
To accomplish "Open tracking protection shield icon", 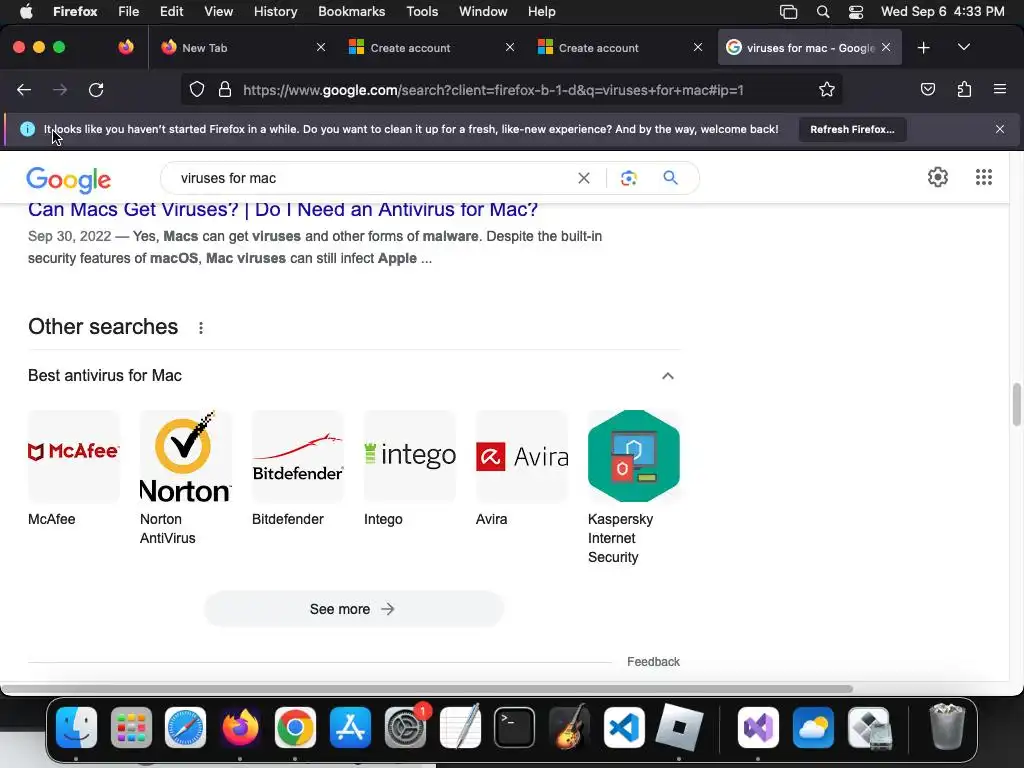I will pyautogui.click(x=197, y=89).
